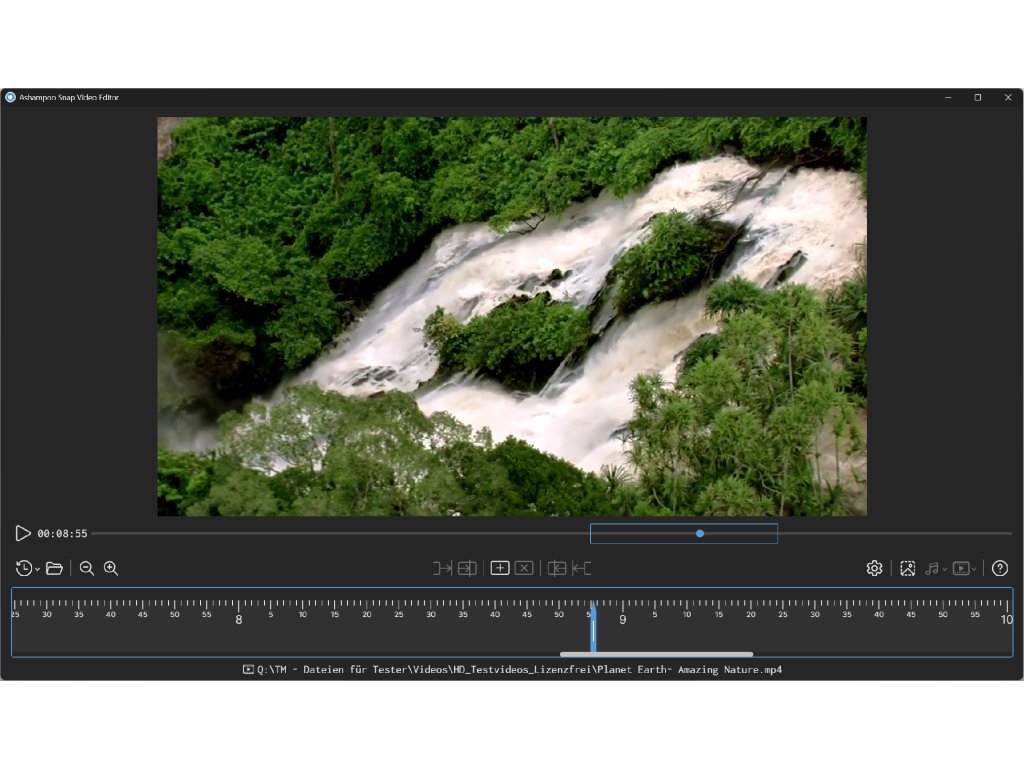Image resolution: width=1024 pixels, height=768 pixels.
Task: Open the help question mark
Action: [1000, 568]
